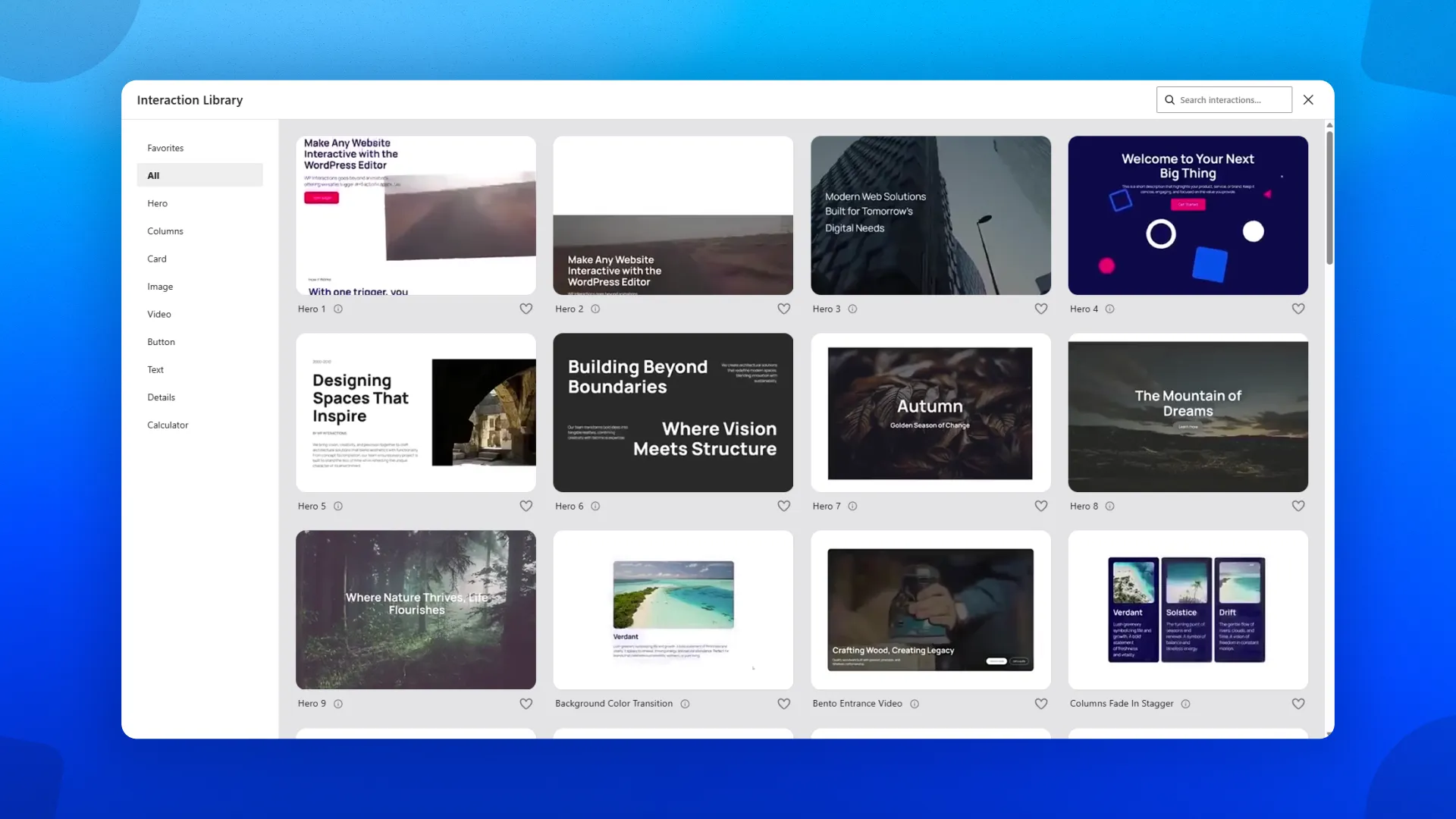This screenshot has width=1456, height=819.
Task: View info for Hero 8
Action: [1109, 506]
